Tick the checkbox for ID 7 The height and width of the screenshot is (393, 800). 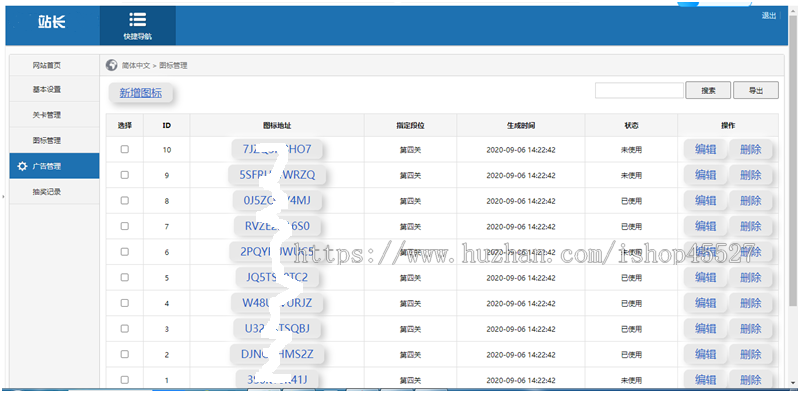tap(124, 226)
